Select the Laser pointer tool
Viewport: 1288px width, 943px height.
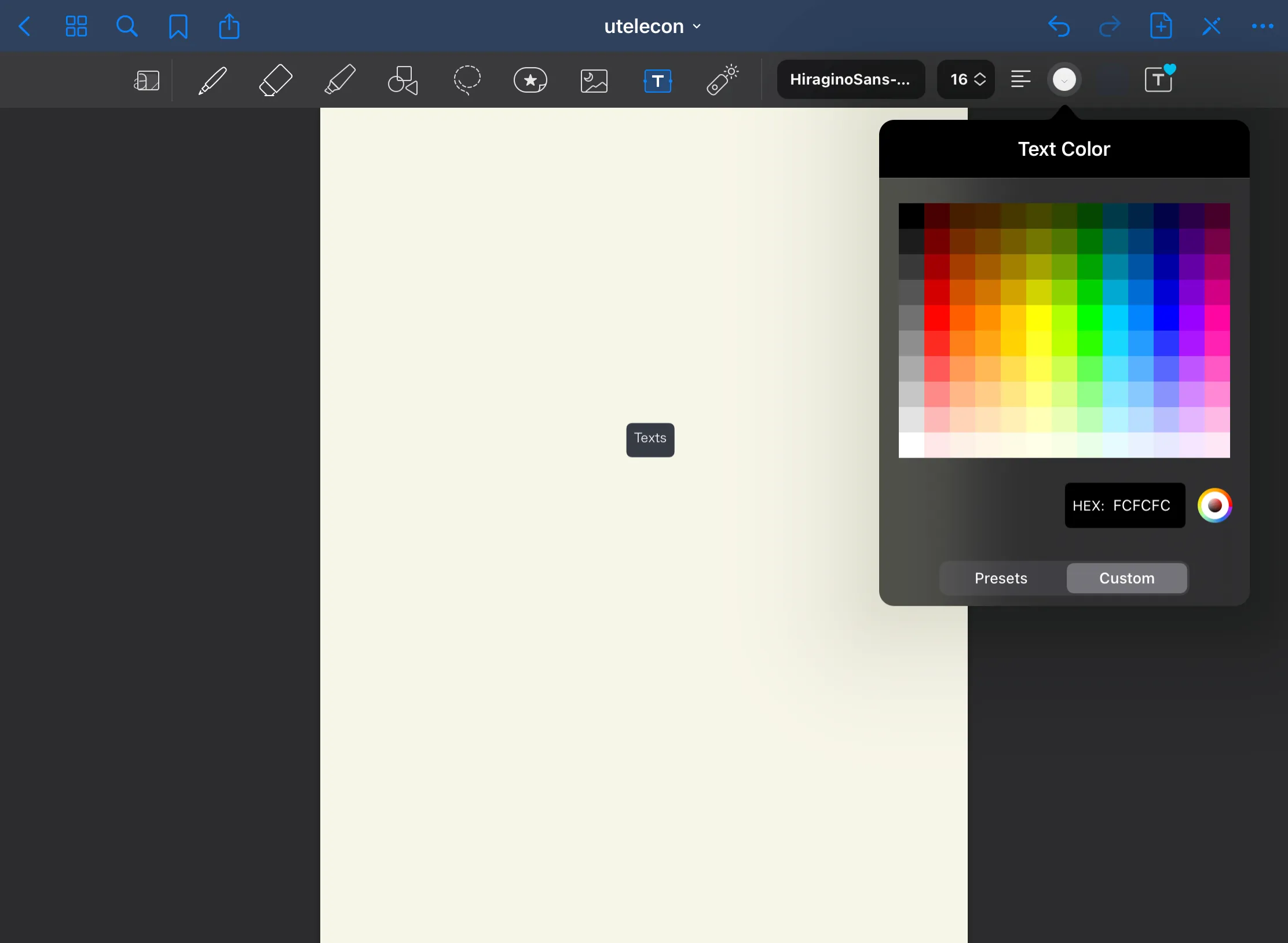(722, 80)
